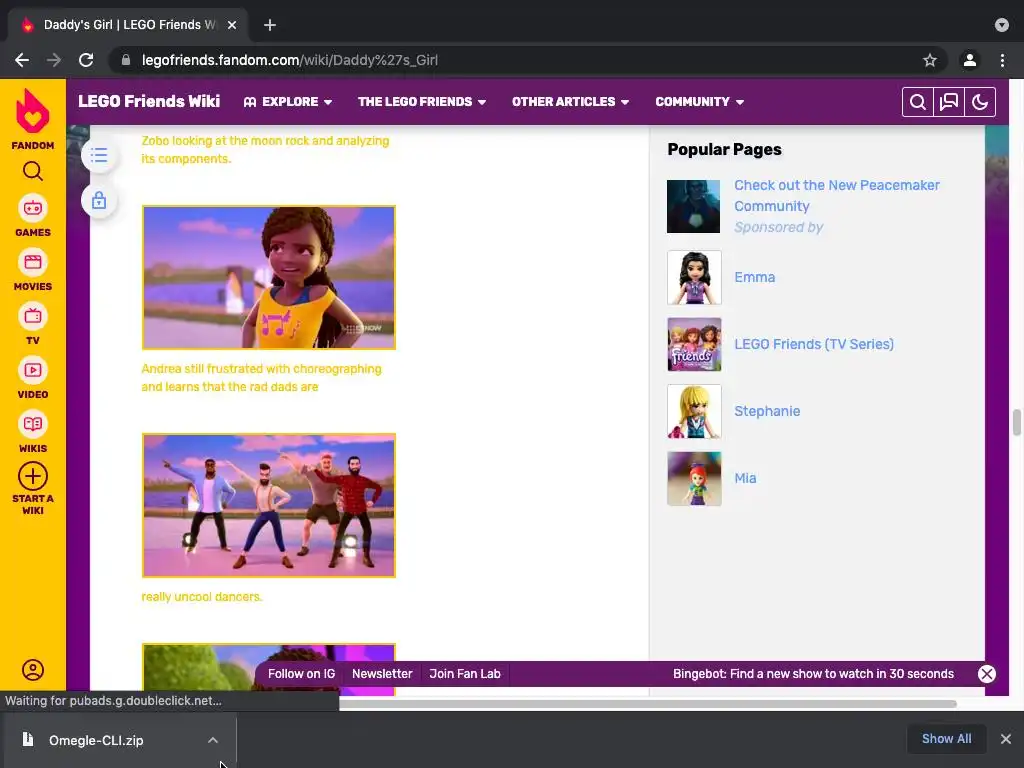Click the horizontal page scrollbar
The height and width of the screenshot is (768, 1024).
tap(648, 704)
